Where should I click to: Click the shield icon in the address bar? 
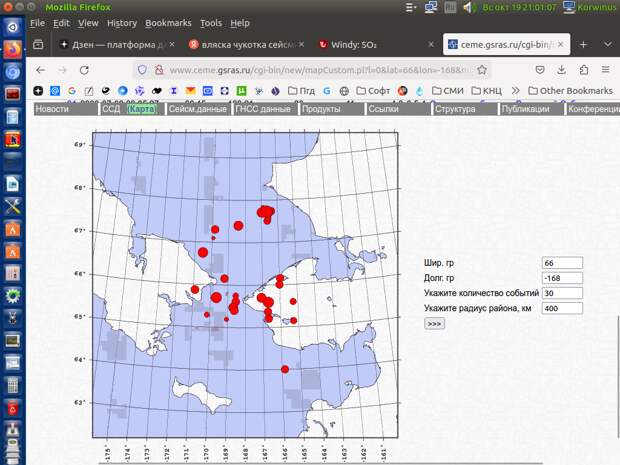click(x=142, y=70)
